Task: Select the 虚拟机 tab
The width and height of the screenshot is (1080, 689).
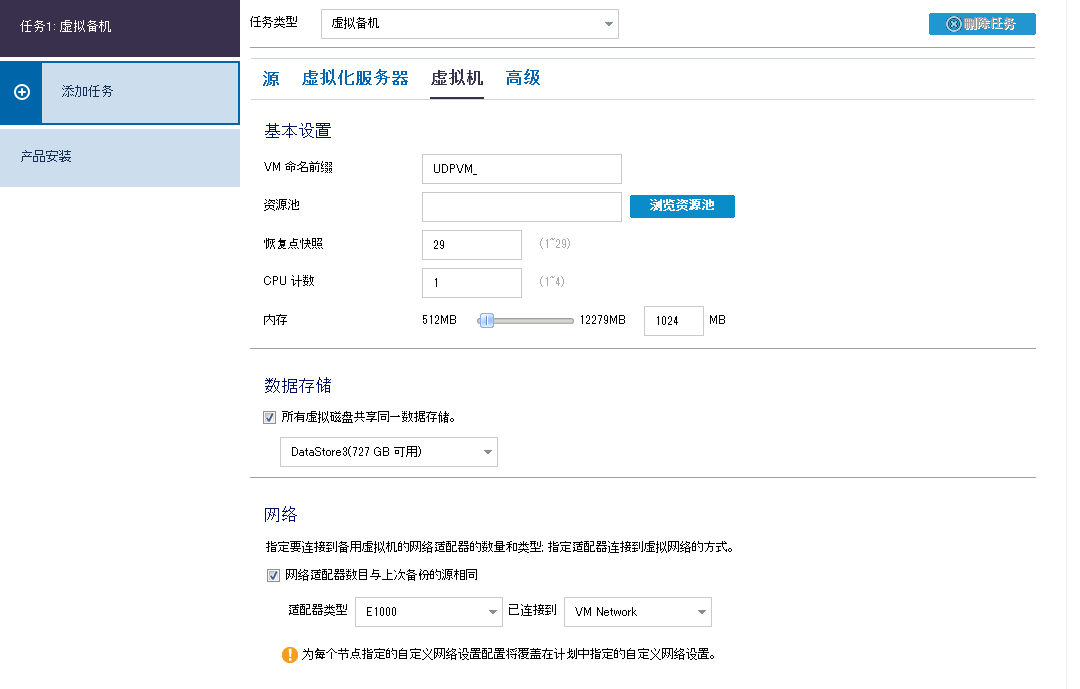Action: pos(457,78)
